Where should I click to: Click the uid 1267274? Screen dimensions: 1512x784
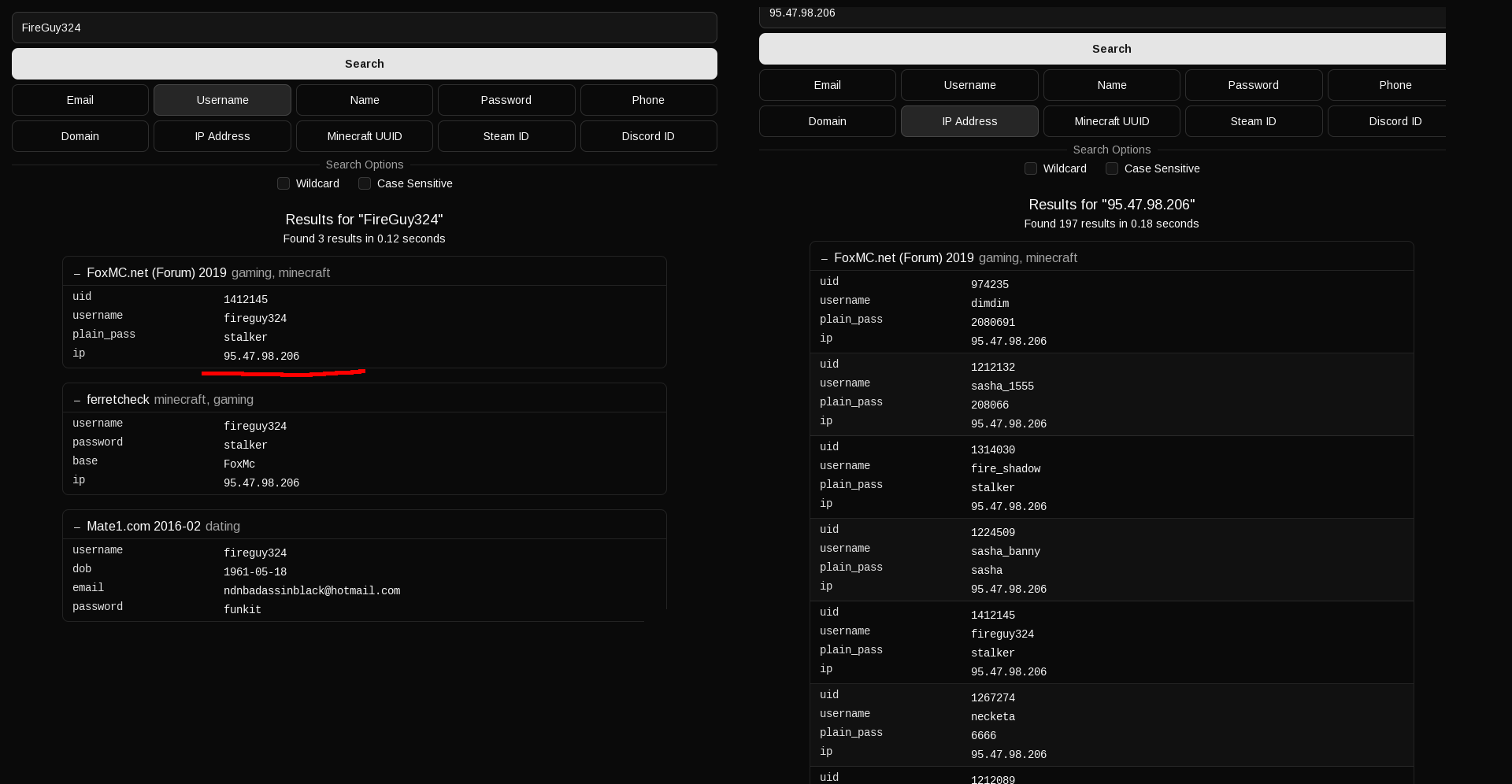tap(993, 698)
